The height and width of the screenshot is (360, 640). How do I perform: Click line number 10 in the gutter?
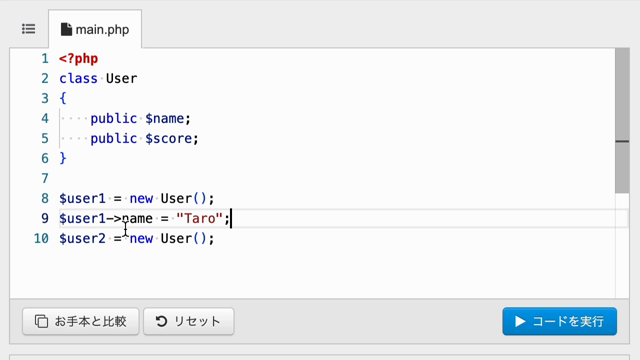point(41,238)
